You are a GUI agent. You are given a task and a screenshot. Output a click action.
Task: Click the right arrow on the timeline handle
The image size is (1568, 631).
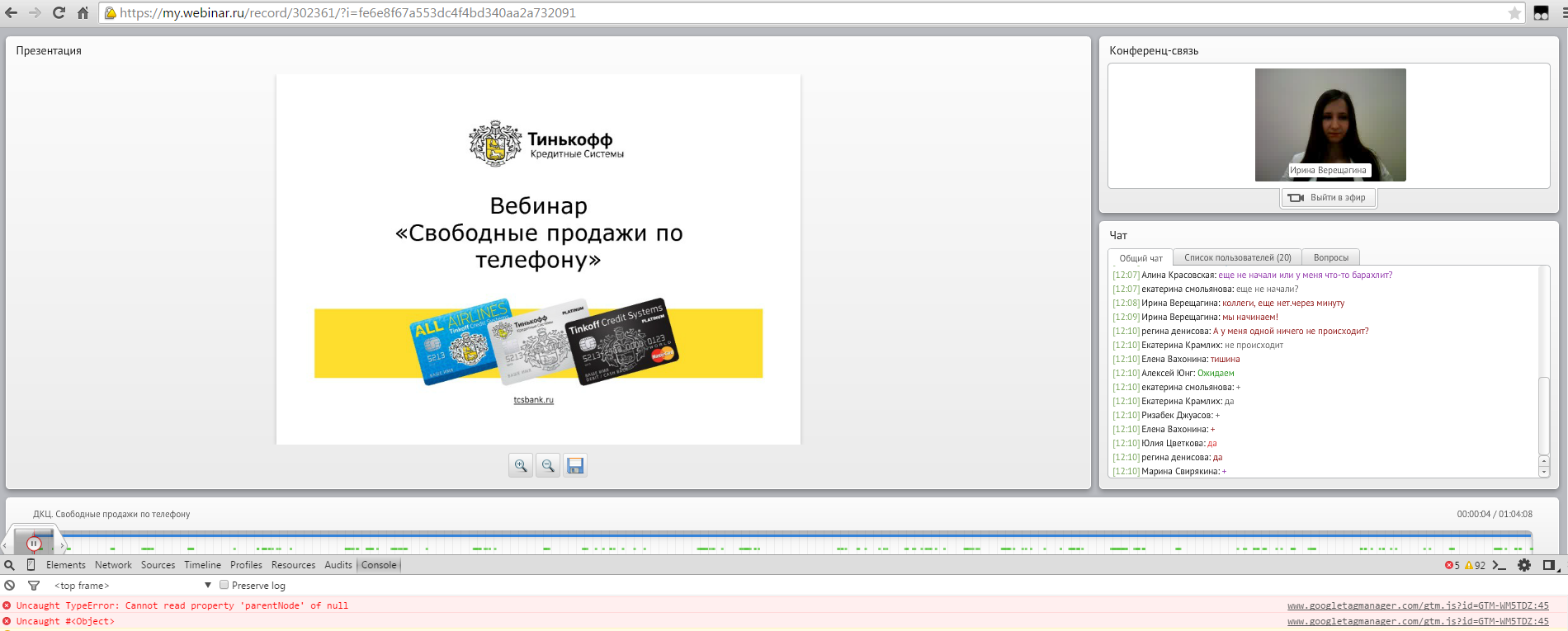coord(61,545)
